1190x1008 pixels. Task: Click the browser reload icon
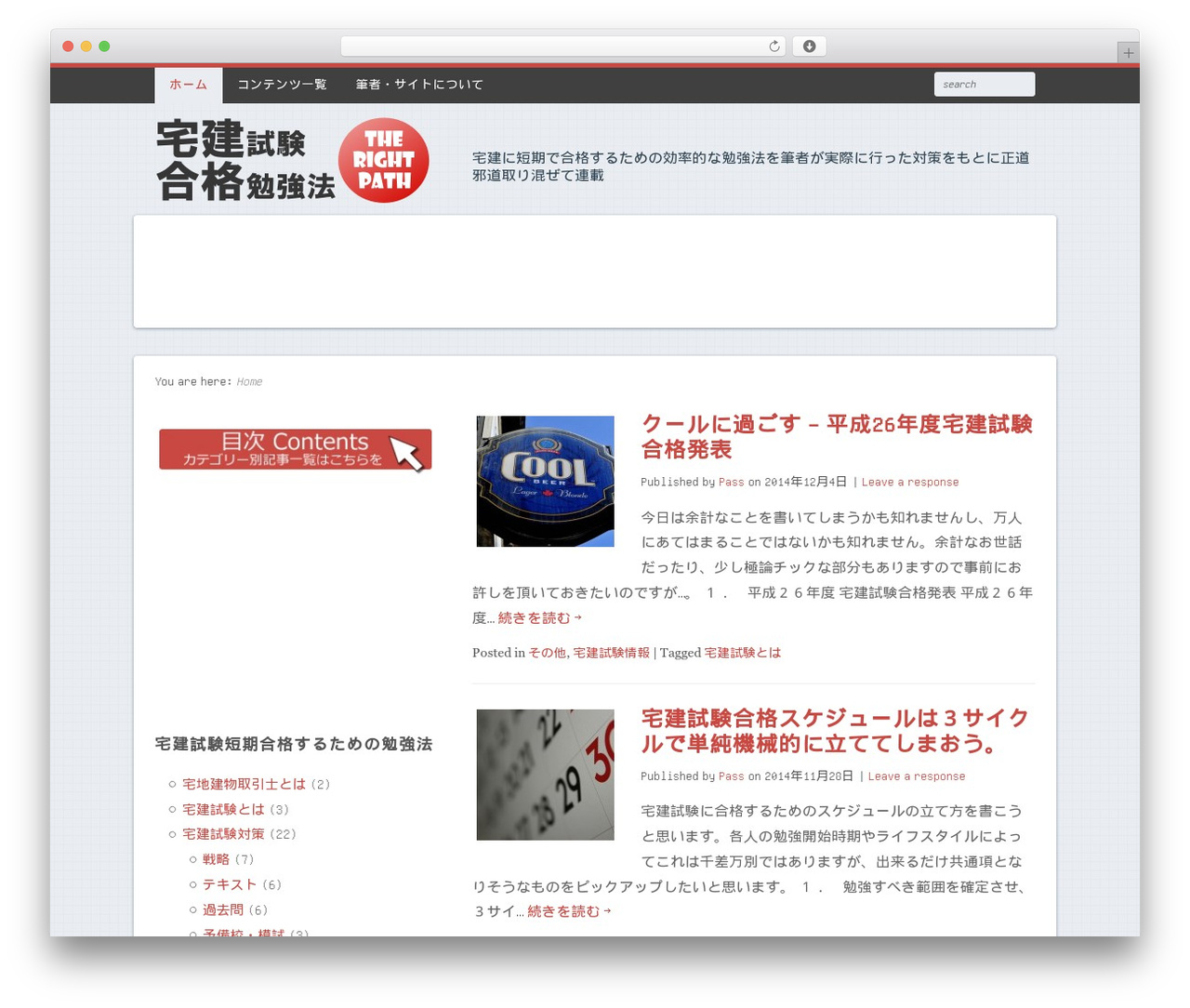pyautogui.click(x=773, y=46)
